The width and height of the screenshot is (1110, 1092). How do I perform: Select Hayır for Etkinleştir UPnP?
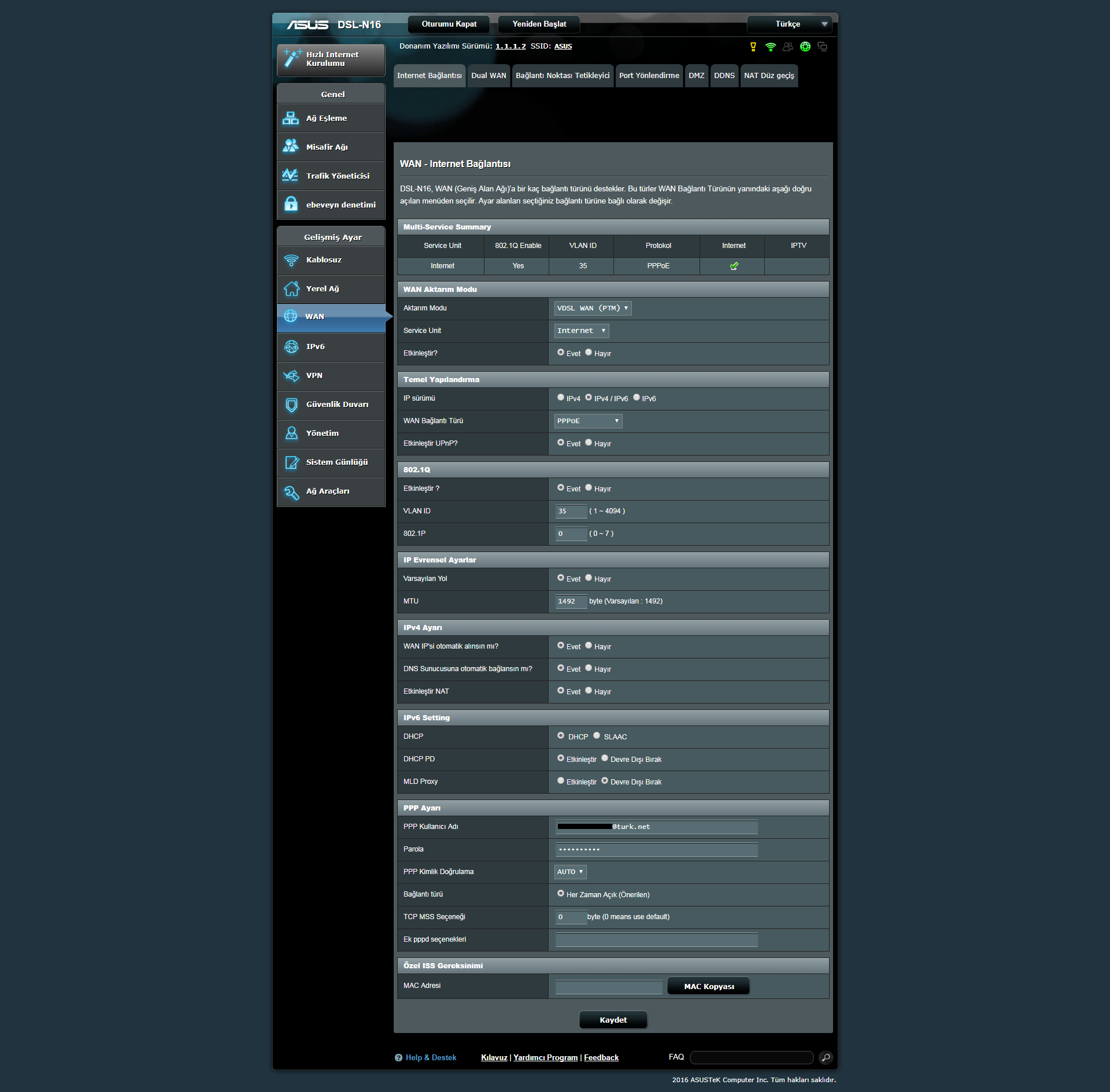(x=589, y=443)
